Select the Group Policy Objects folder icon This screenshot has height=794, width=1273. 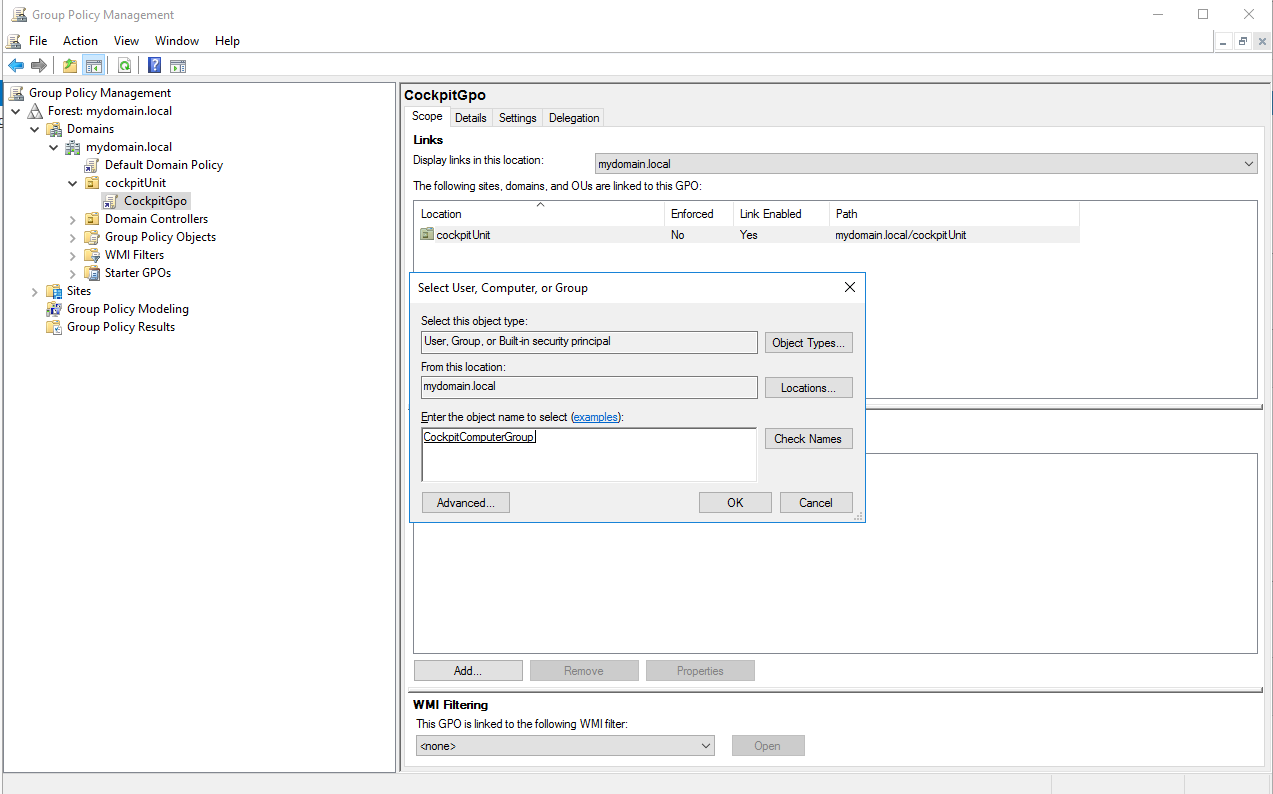click(x=92, y=237)
